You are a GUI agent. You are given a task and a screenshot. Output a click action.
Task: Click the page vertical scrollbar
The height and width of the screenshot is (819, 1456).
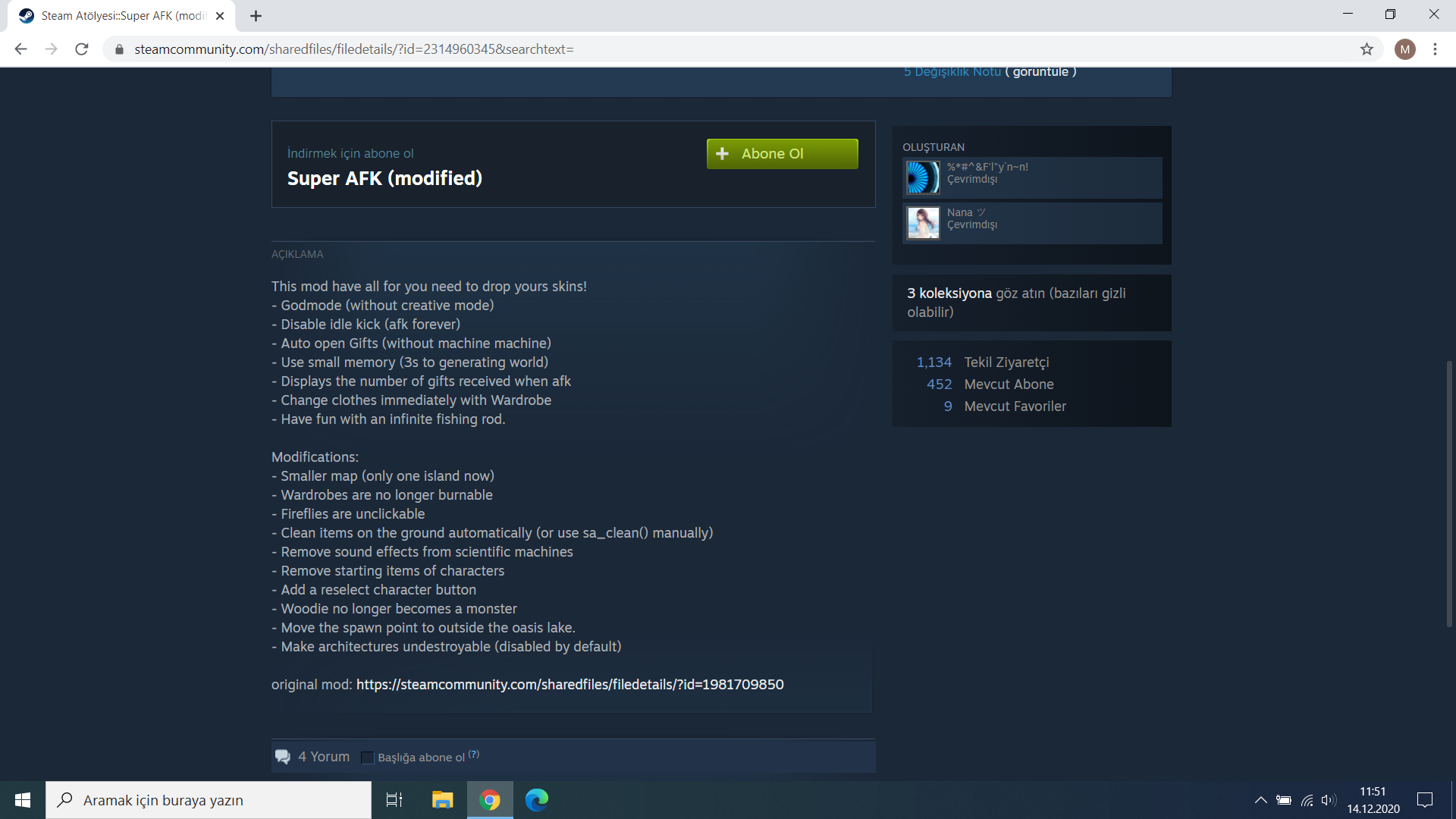[x=1448, y=493]
